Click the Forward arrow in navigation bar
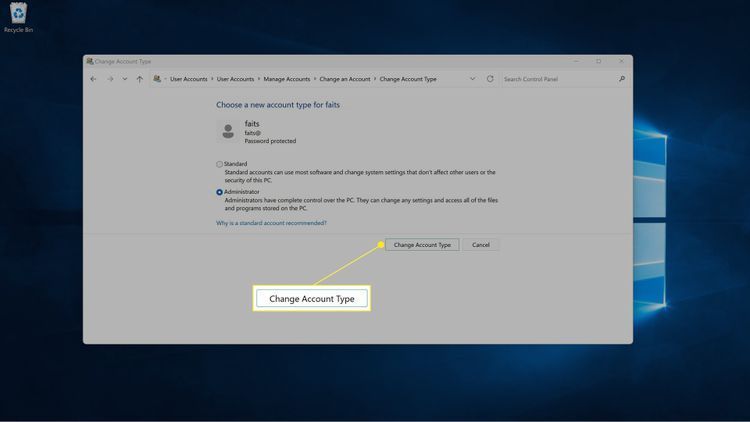This screenshot has height=422, width=750. [x=109, y=79]
